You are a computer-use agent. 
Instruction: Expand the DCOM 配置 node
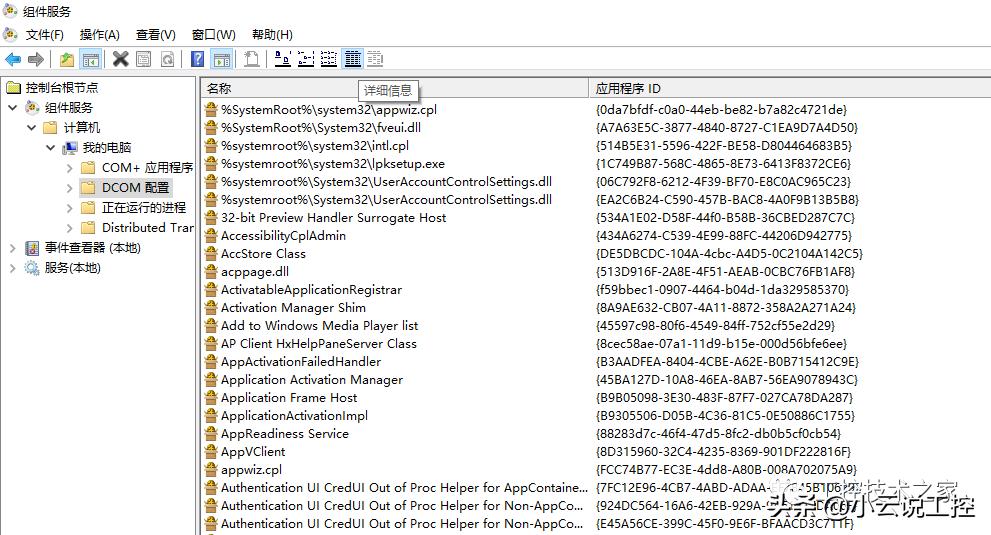[x=70, y=188]
